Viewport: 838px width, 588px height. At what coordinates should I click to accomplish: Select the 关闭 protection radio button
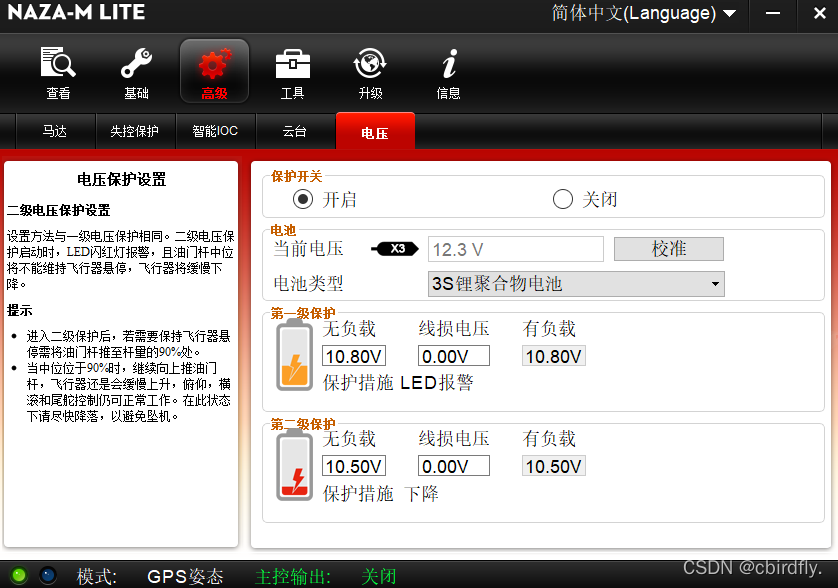[563, 199]
